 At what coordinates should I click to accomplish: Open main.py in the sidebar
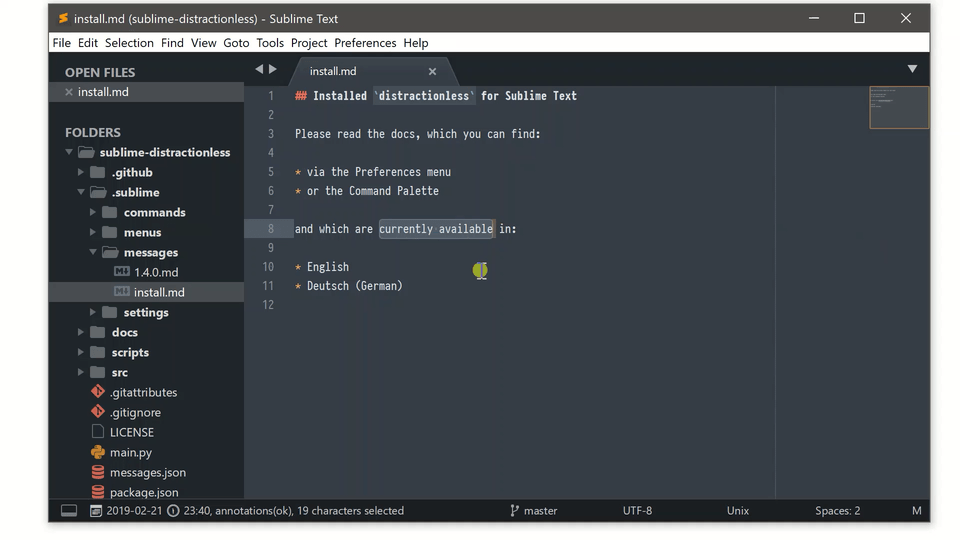[x=130, y=452]
